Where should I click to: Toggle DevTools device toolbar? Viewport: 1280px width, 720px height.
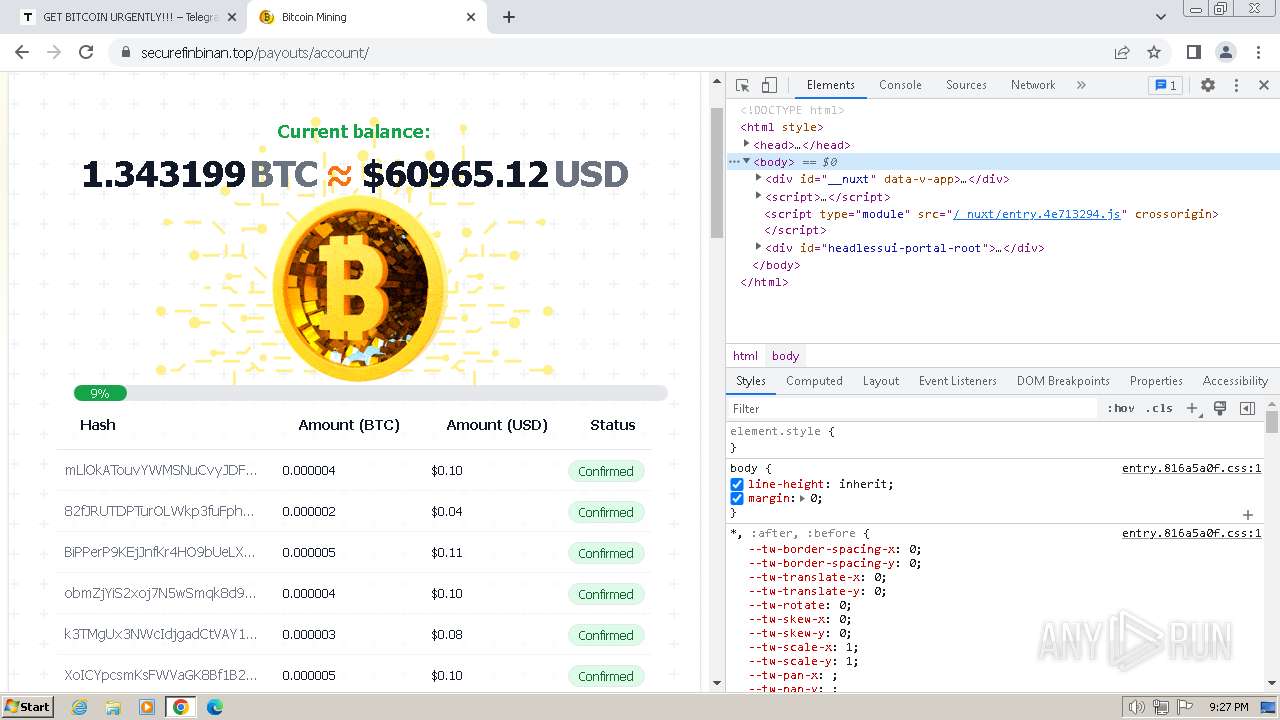coord(768,85)
